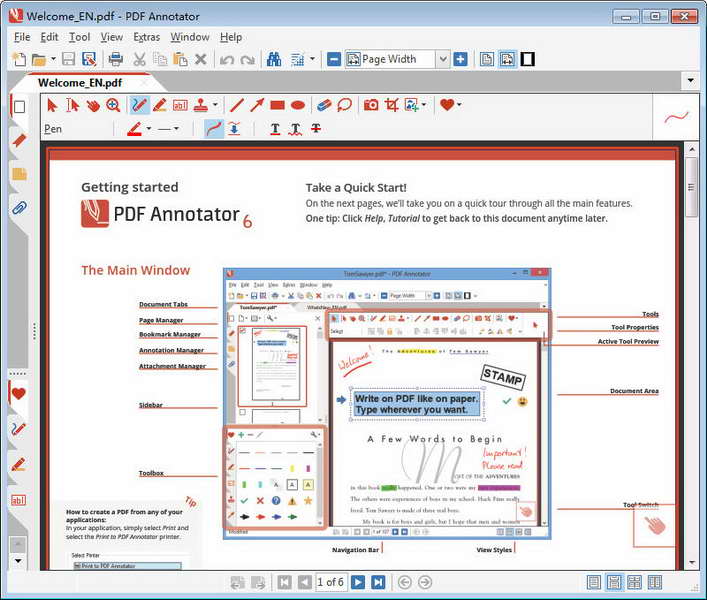Screen dimensions: 707x600
Task: Click the Cut scissors icon
Action: point(140,59)
